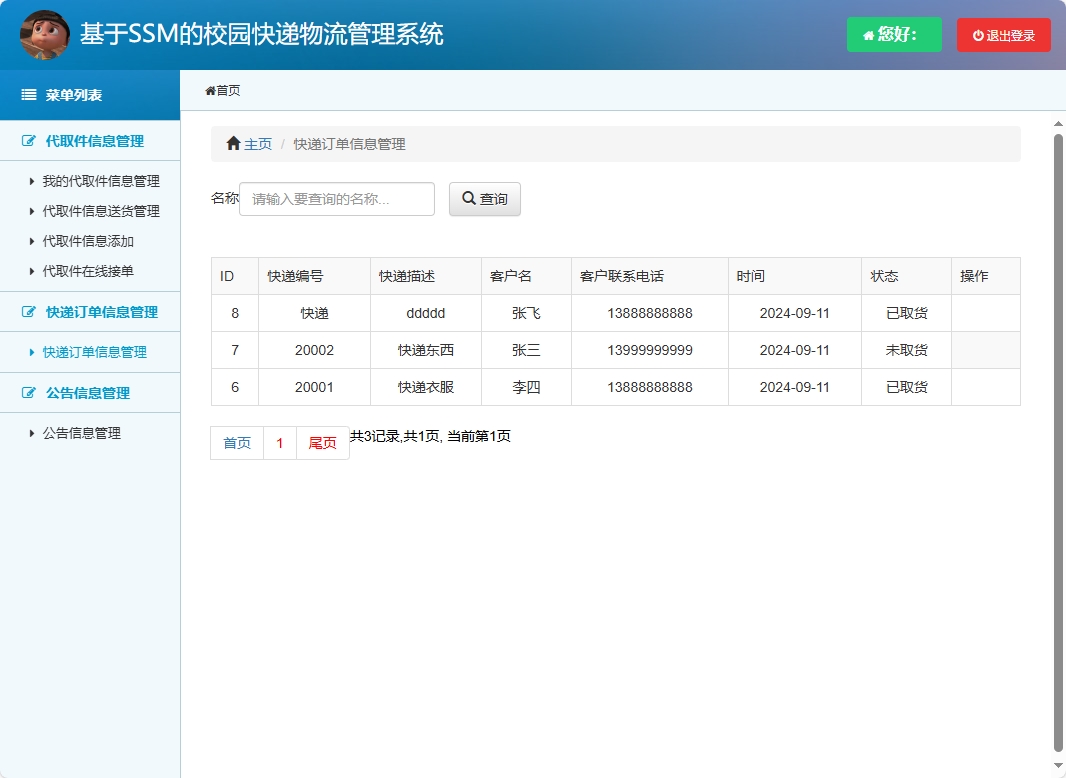Screen dimensions: 1066x778
Task: Click the green 怒好 button
Action: [x=894, y=34]
